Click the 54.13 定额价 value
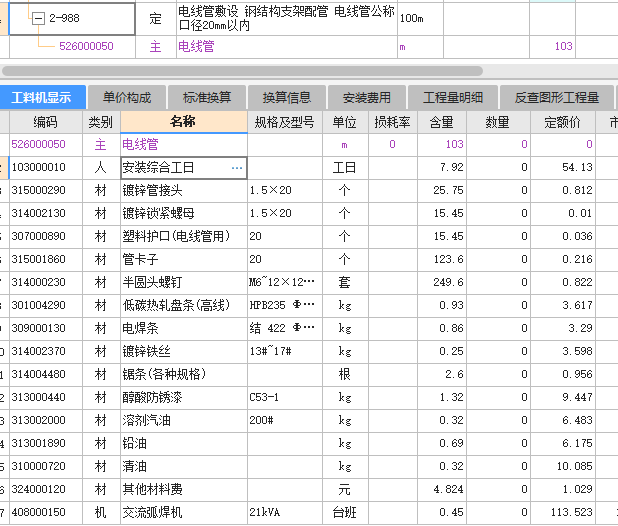This screenshot has height=526, width=618. click(x=577, y=167)
